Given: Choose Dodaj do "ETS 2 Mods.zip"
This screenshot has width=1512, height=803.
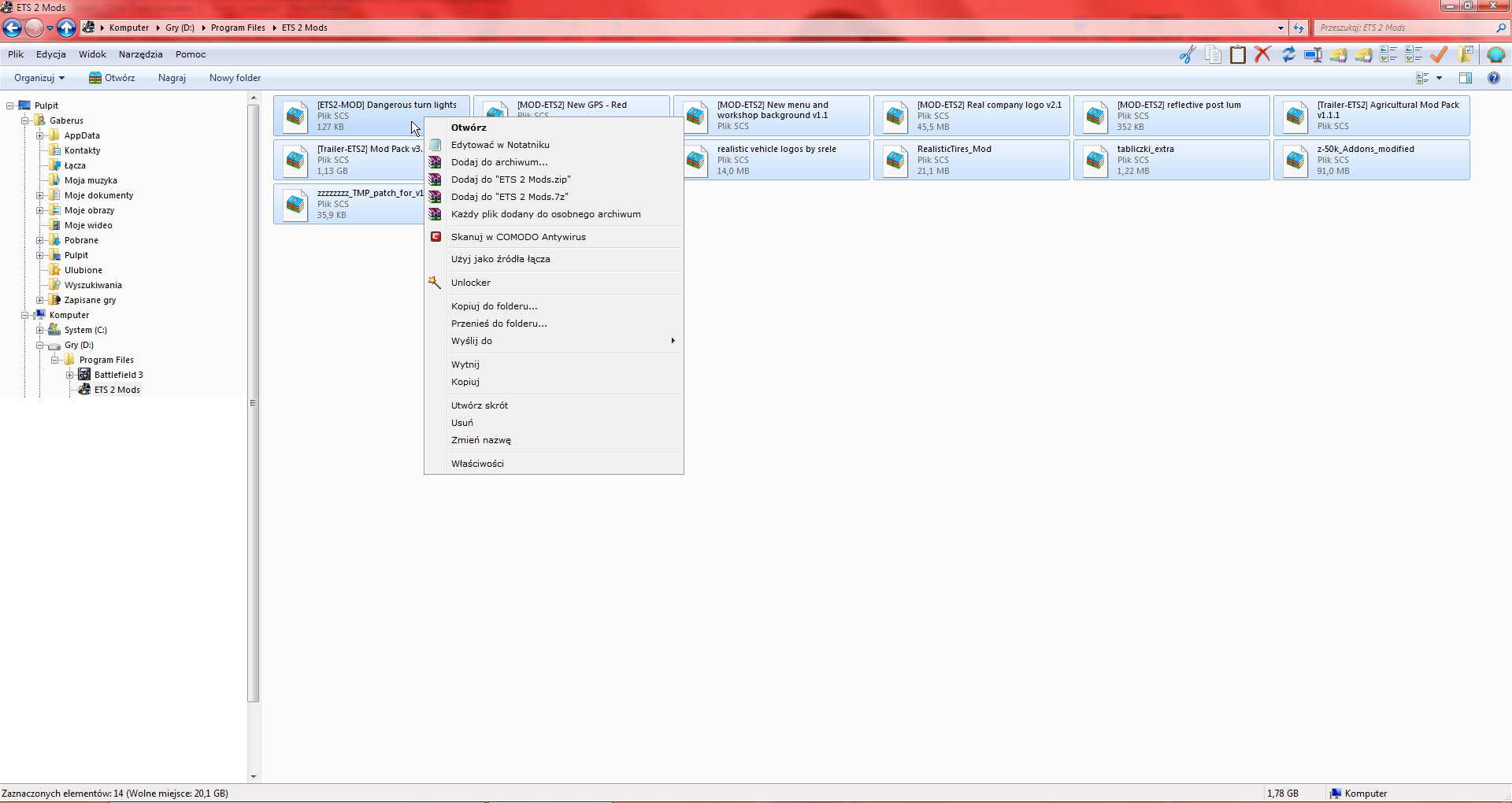Looking at the screenshot, I should 554,179.
